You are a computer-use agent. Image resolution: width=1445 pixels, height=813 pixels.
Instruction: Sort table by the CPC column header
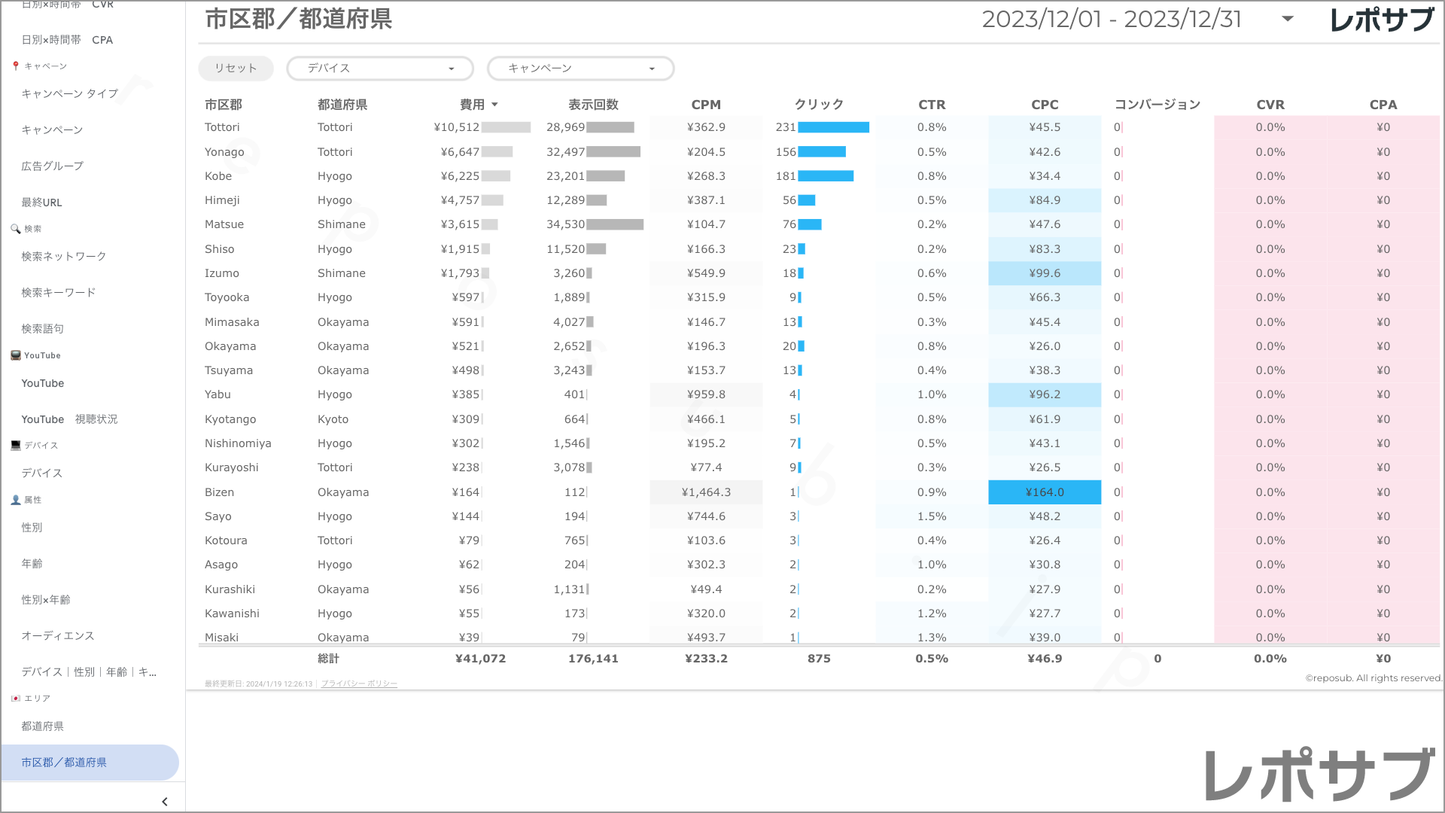coord(1044,104)
